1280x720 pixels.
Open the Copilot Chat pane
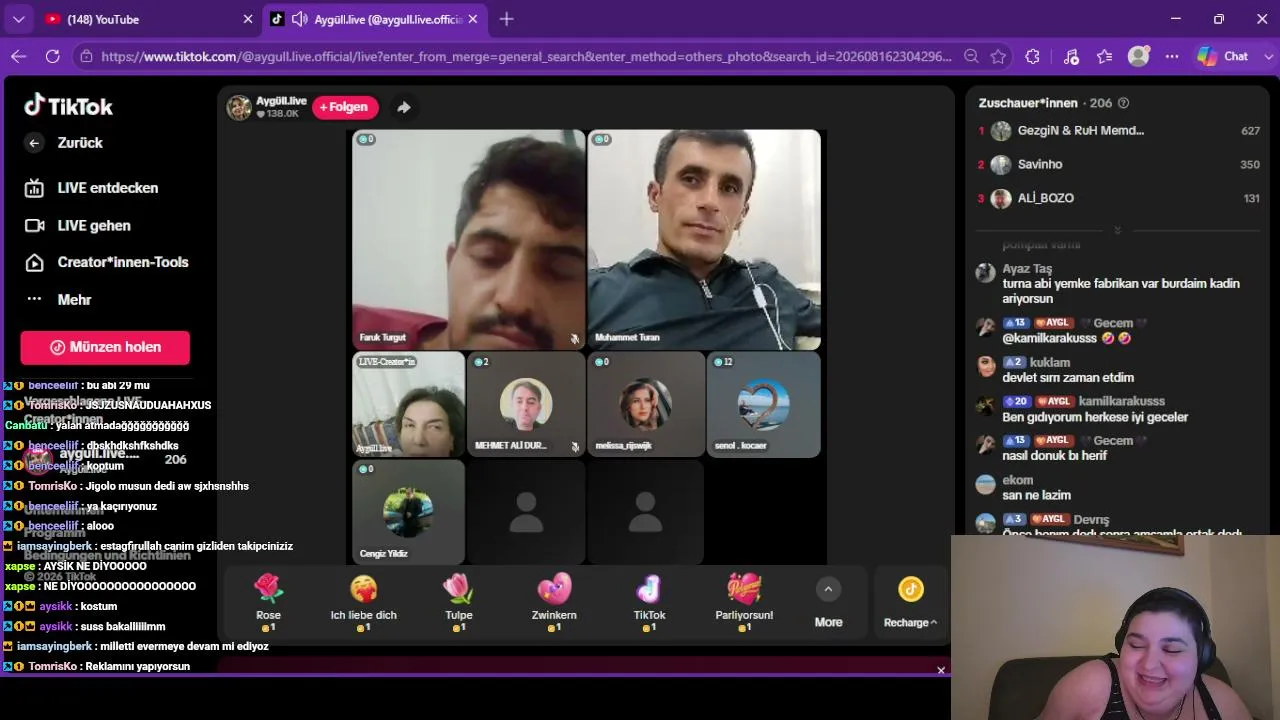point(1223,57)
